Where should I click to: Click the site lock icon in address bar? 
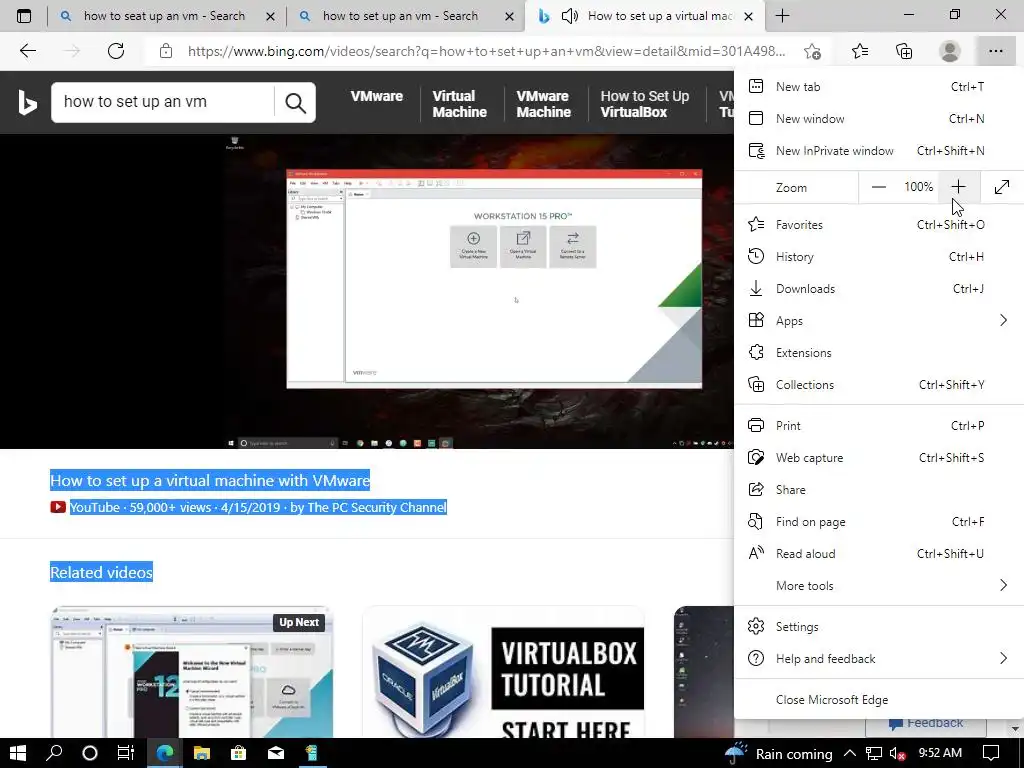(x=166, y=51)
